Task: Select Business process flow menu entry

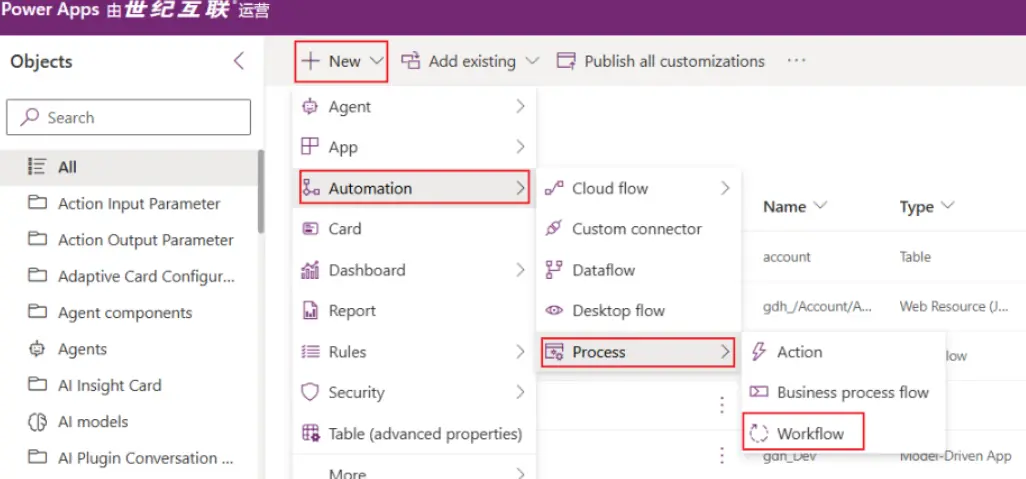Action: pyautogui.click(x=852, y=393)
